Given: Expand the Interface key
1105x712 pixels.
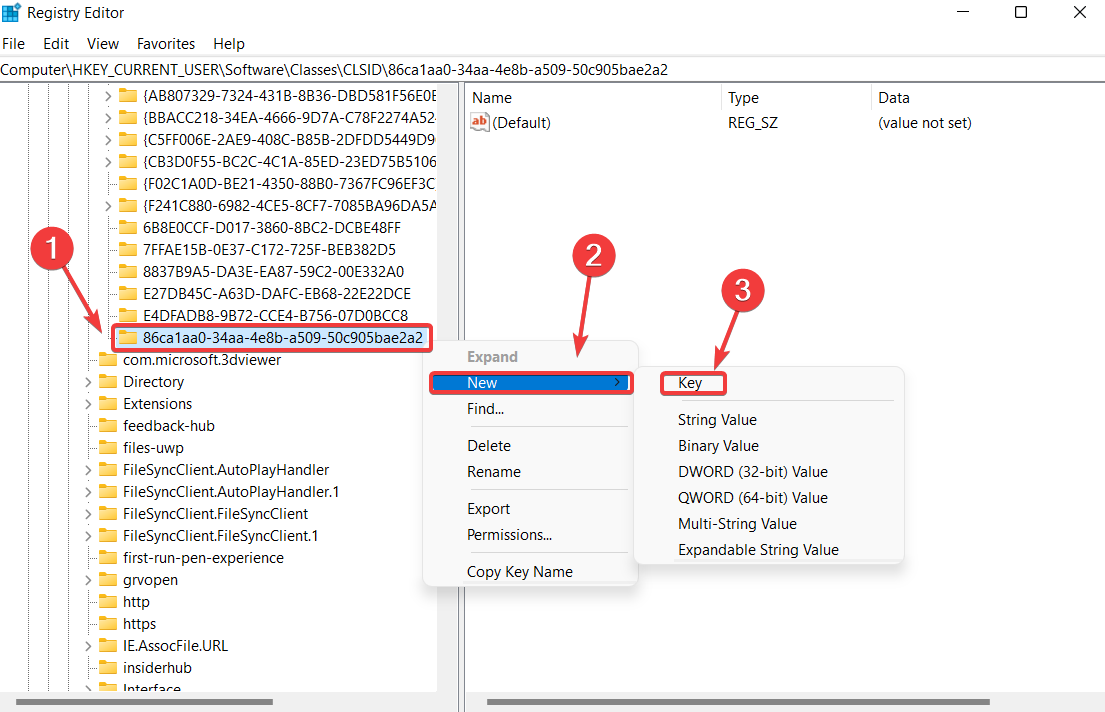Looking at the screenshot, I should [90, 688].
